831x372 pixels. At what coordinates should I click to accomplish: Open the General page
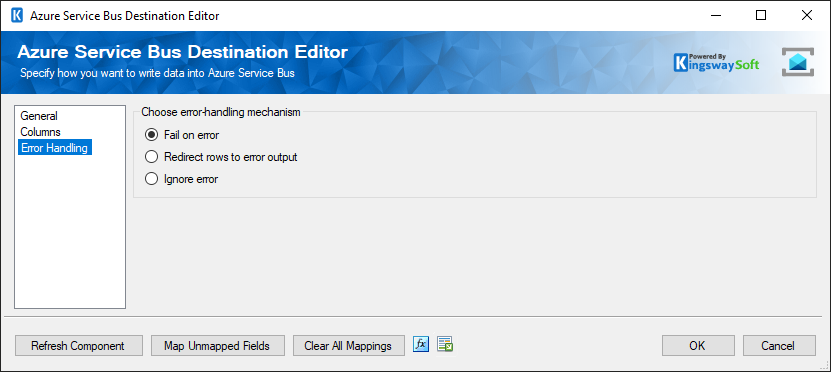39,116
